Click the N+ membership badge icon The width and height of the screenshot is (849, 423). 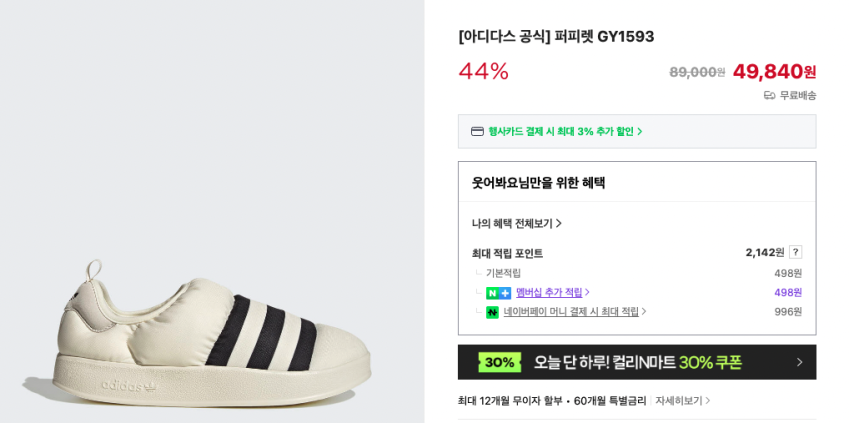coord(498,293)
